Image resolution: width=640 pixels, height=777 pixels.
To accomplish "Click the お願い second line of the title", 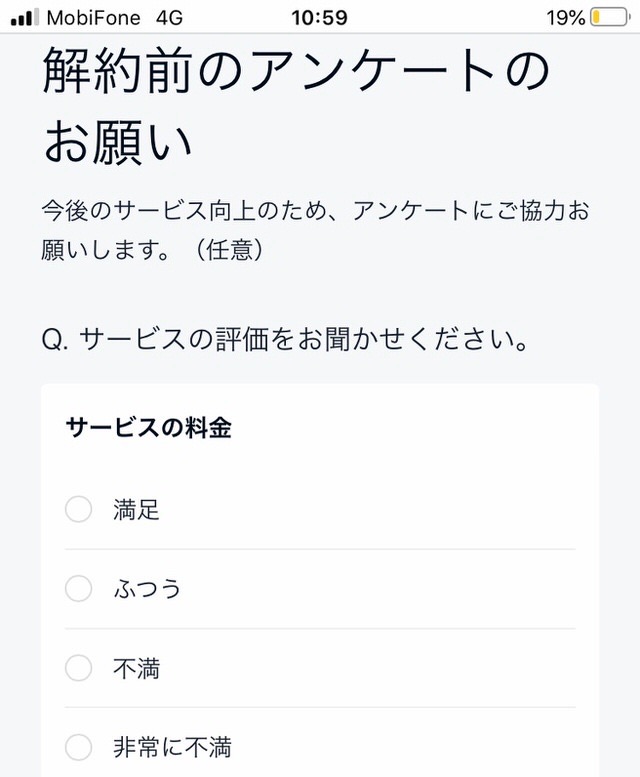I will pos(117,142).
